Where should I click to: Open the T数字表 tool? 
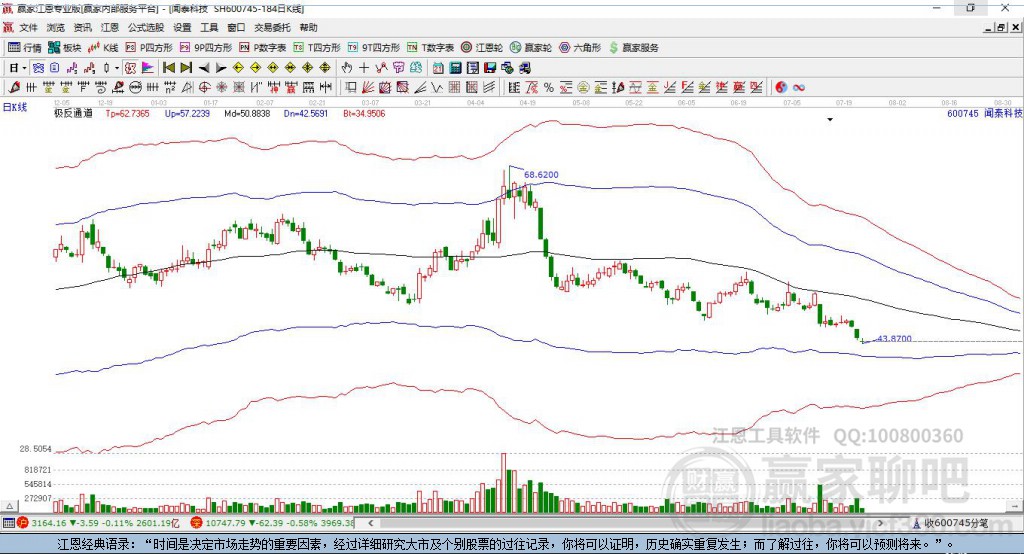pyautogui.click(x=430, y=48)
